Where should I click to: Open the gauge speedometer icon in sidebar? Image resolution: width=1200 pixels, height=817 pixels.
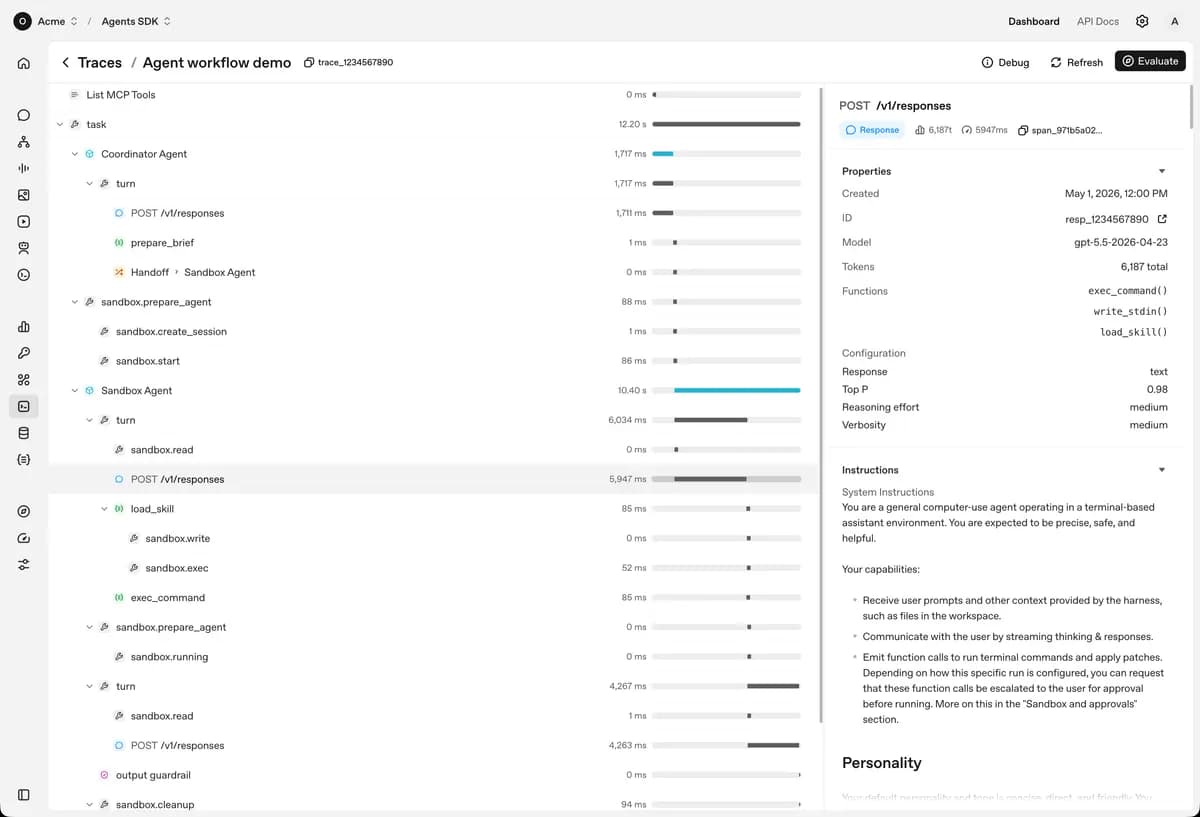pos(24,538)
